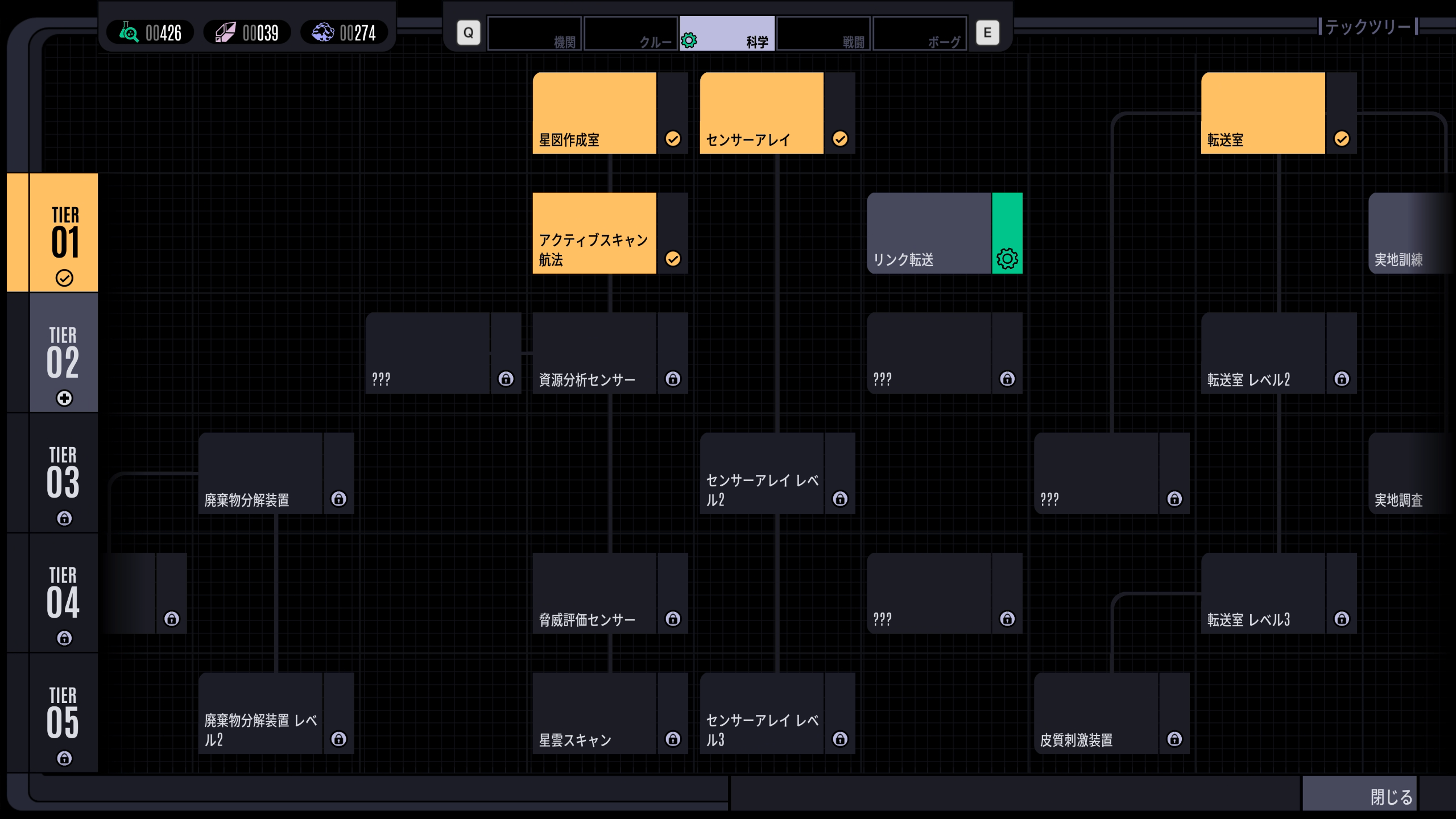Click the lock icon on 星雲スキャン
This screenshot has width=1456, height=819.
point(673,739)
